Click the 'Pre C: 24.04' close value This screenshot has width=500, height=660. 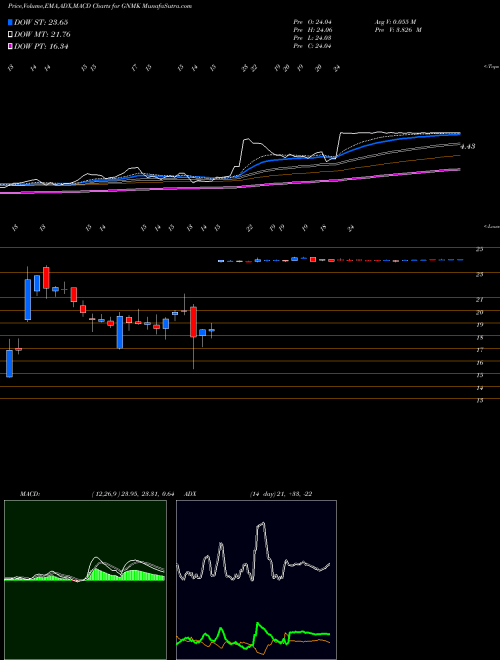click(x=312, y=46)
